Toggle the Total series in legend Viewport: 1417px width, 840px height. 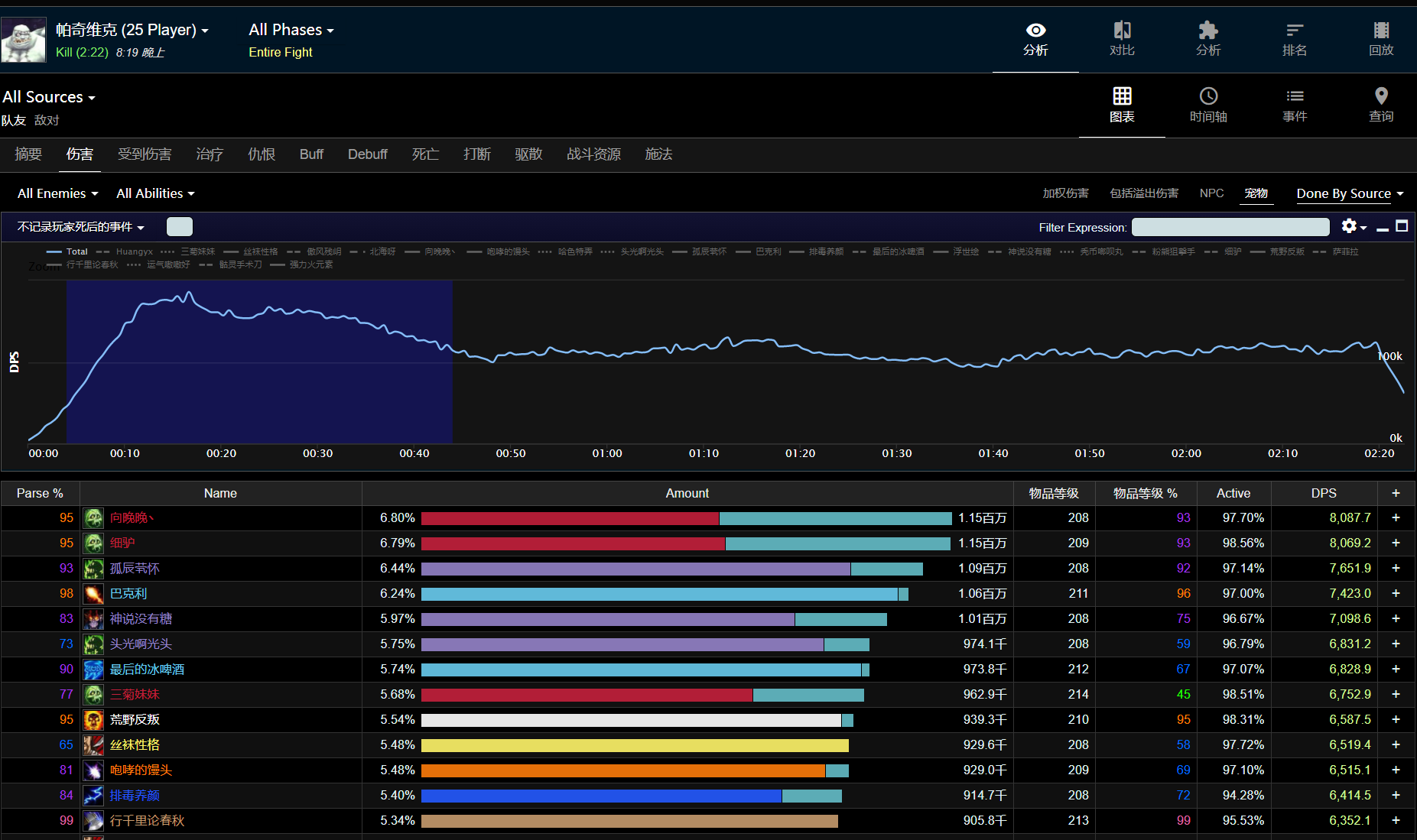point(67,251)
